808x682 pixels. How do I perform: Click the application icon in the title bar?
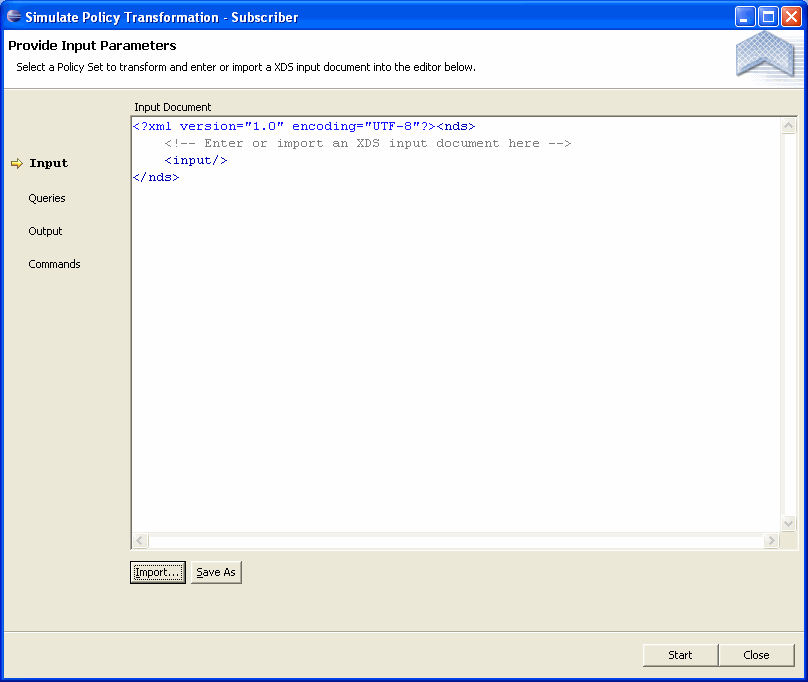tap(14, 16)
